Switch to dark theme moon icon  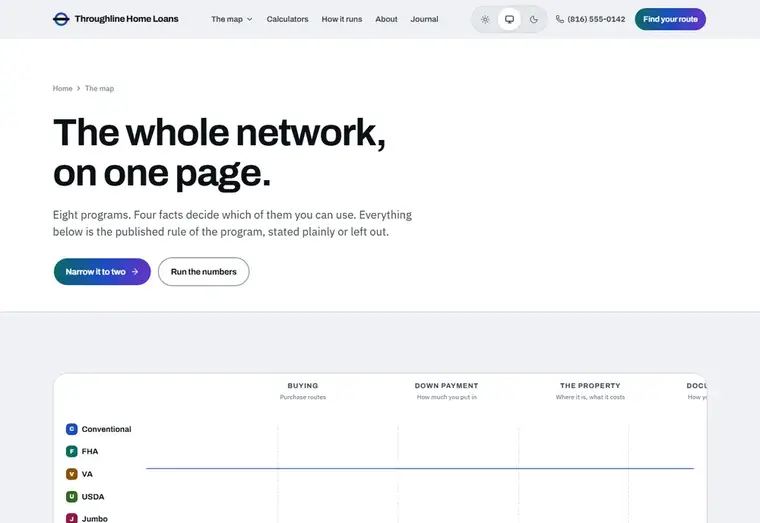click(534, 19)
